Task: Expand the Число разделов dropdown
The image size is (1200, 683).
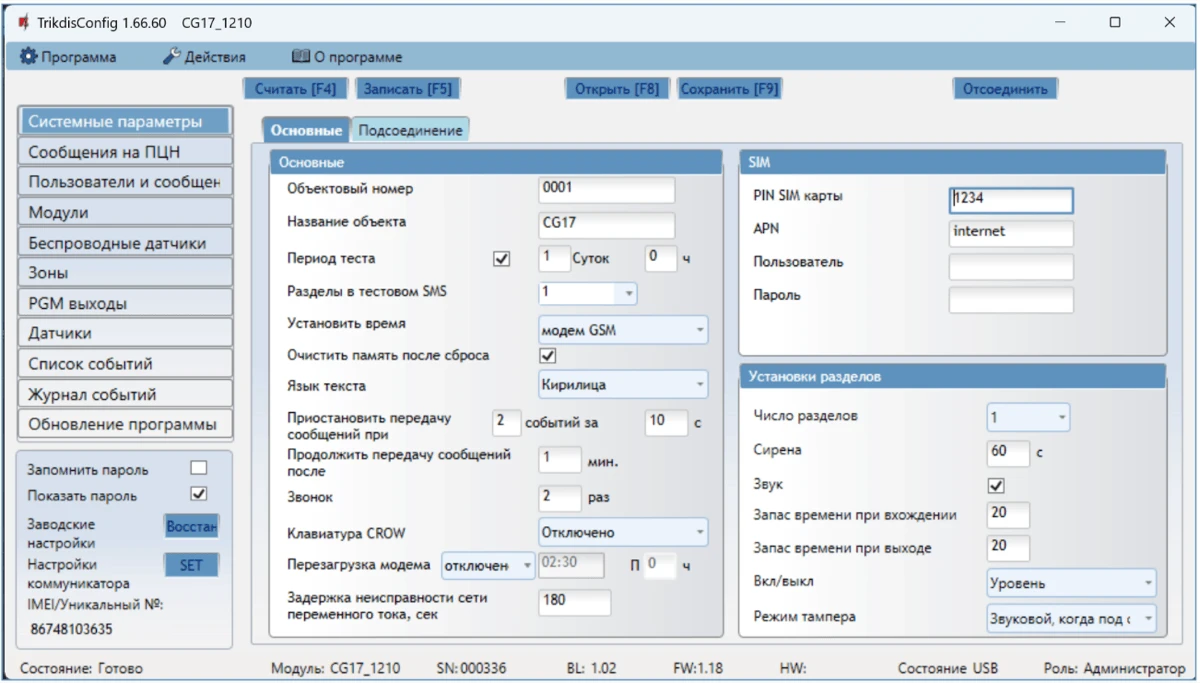Action: pyautogui.click(x=1028, y=417)
